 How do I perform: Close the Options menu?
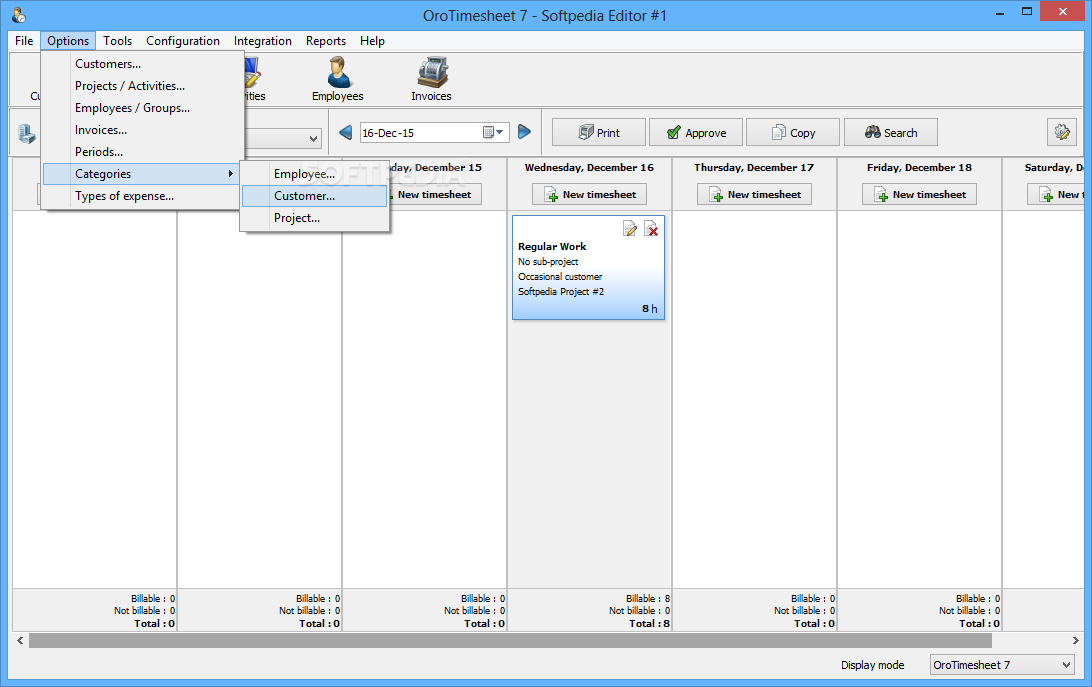(x=68, y=40)
